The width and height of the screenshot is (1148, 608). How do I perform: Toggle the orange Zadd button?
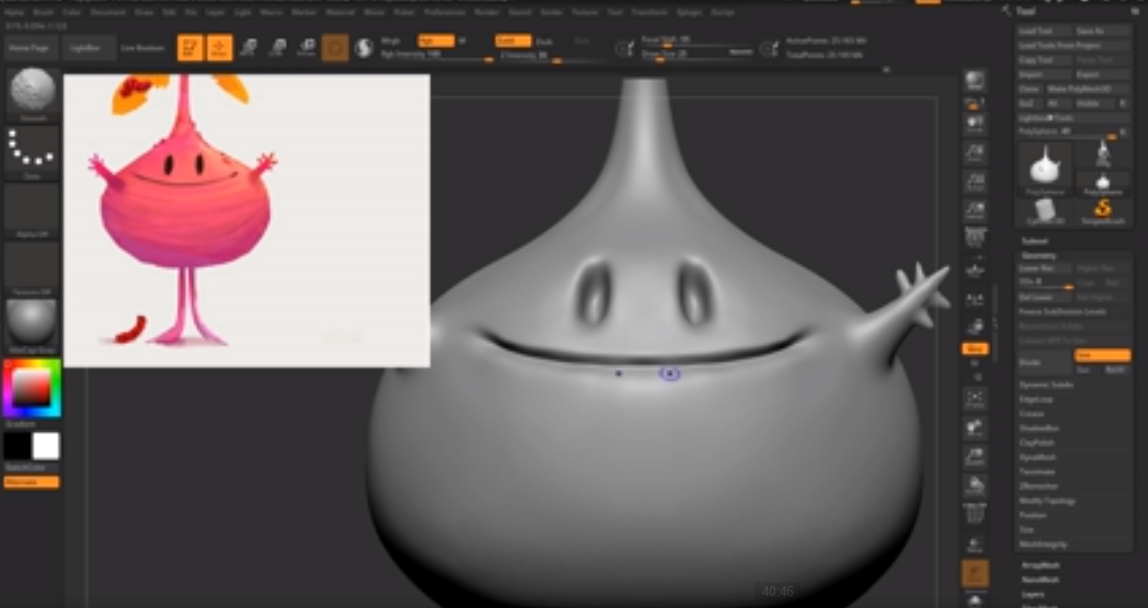513,41
